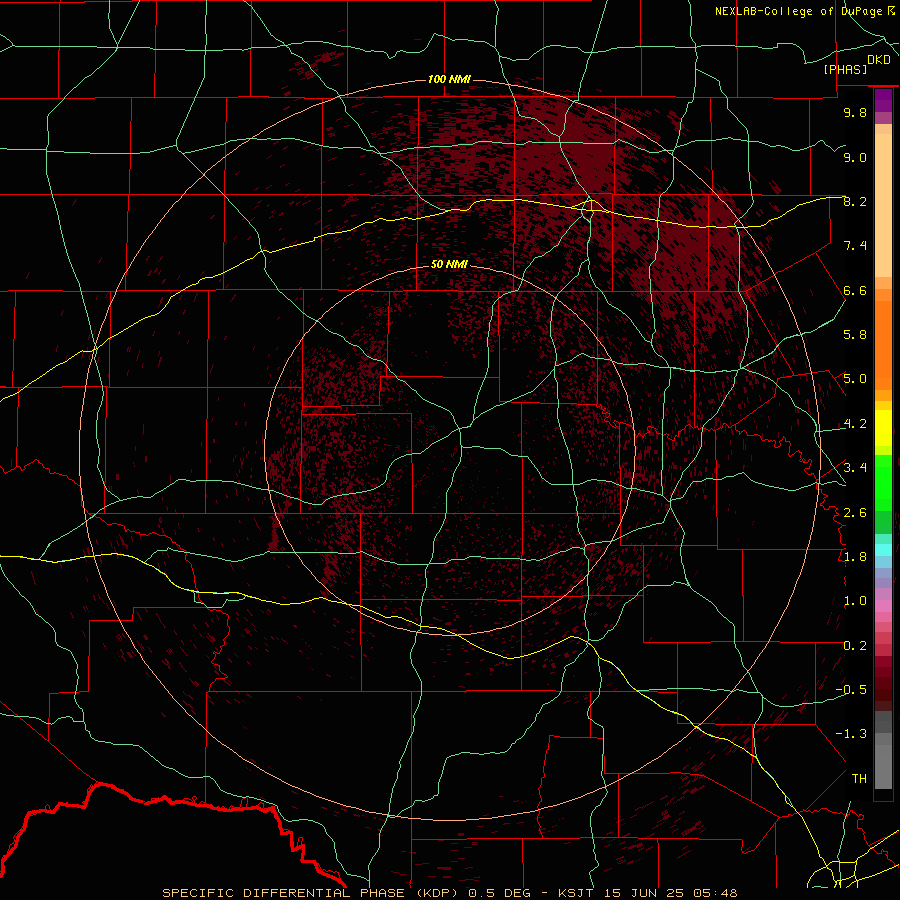Click the -0.5 scale value
The height and width of the screenshot is (900, 900).
point(851,690)
